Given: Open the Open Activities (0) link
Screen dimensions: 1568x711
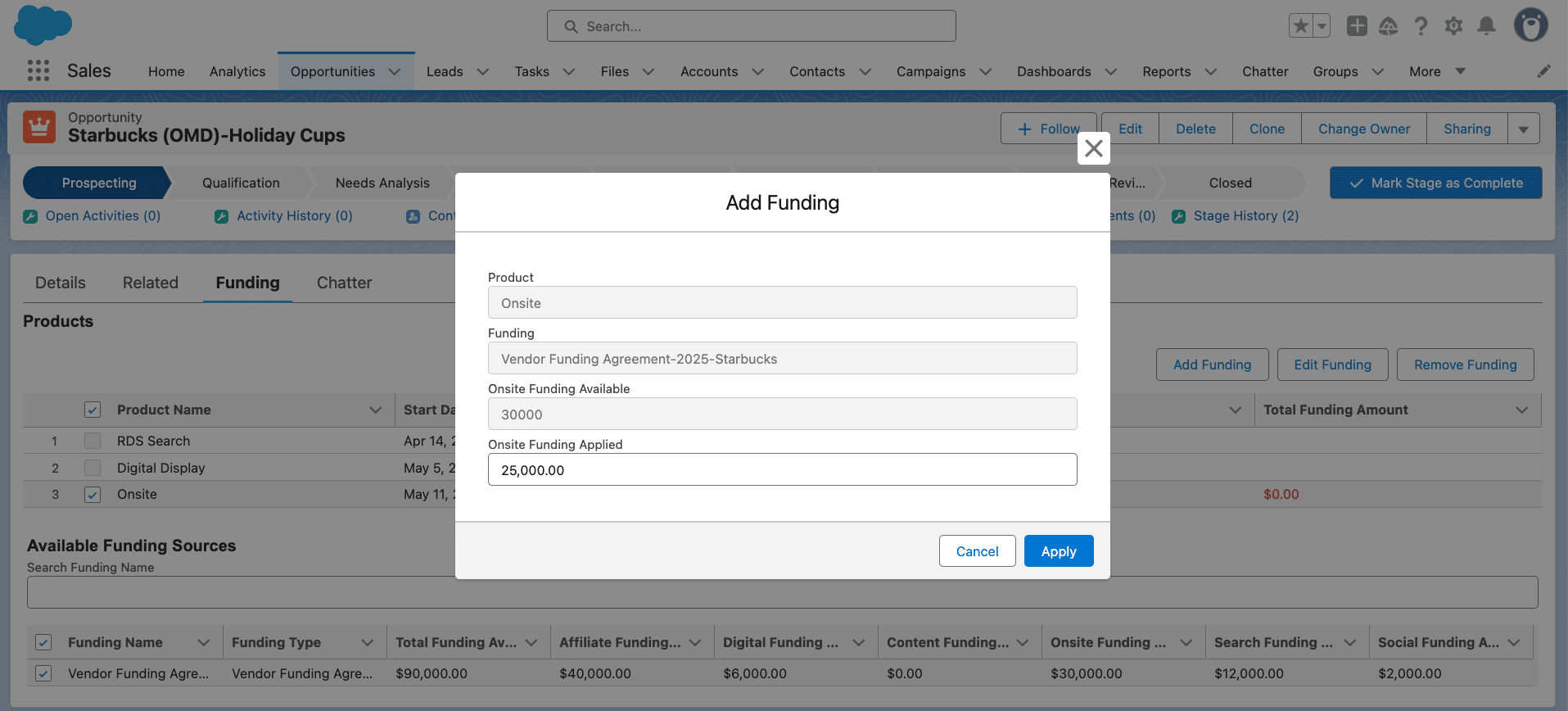Looking at the screenshot, I should click(103, 216).
